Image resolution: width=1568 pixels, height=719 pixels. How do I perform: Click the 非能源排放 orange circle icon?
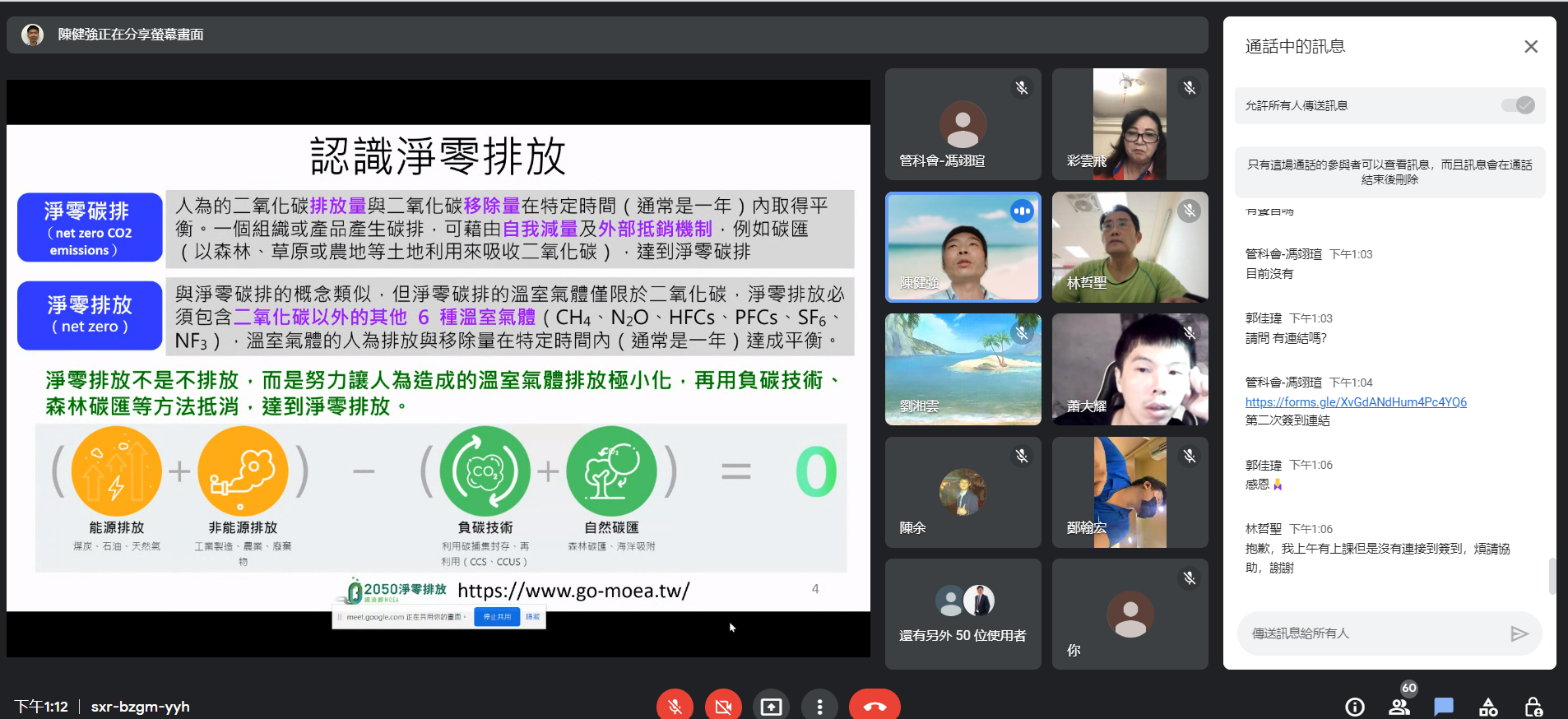243,471
